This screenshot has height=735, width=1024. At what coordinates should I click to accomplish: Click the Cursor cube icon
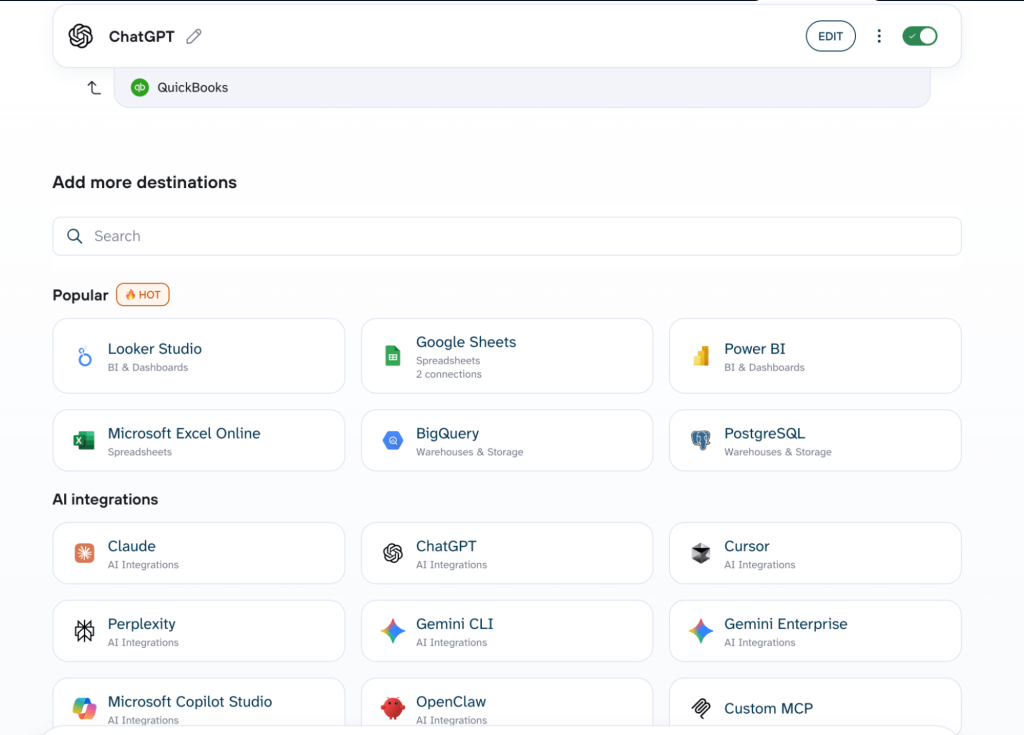701,553
